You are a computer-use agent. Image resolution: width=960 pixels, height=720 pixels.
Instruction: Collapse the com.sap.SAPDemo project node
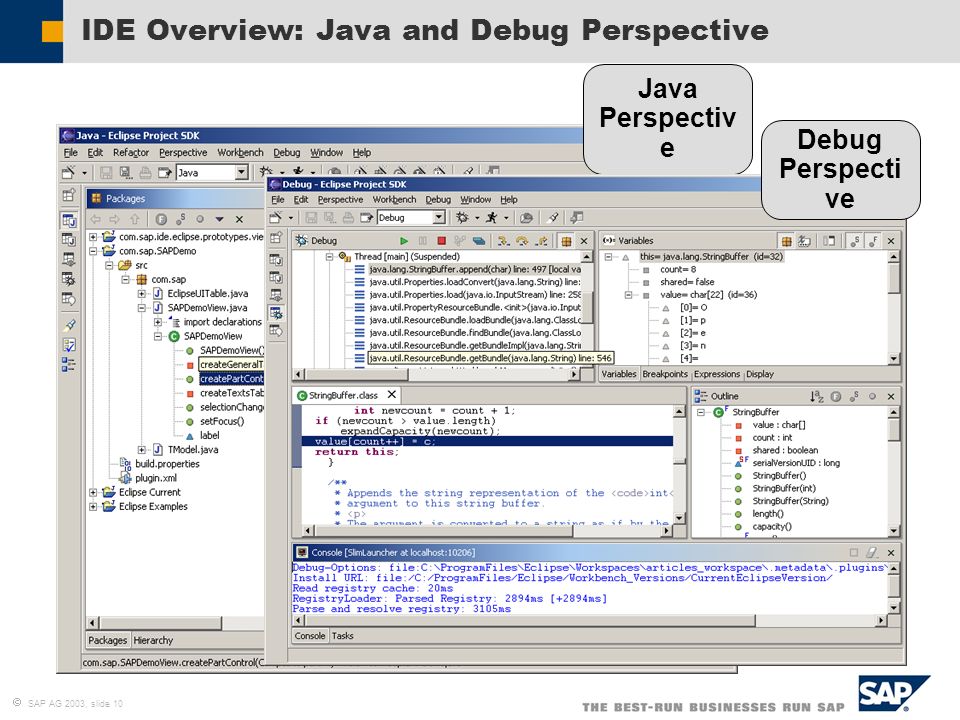pyautogui.click(x=93, y=251)
